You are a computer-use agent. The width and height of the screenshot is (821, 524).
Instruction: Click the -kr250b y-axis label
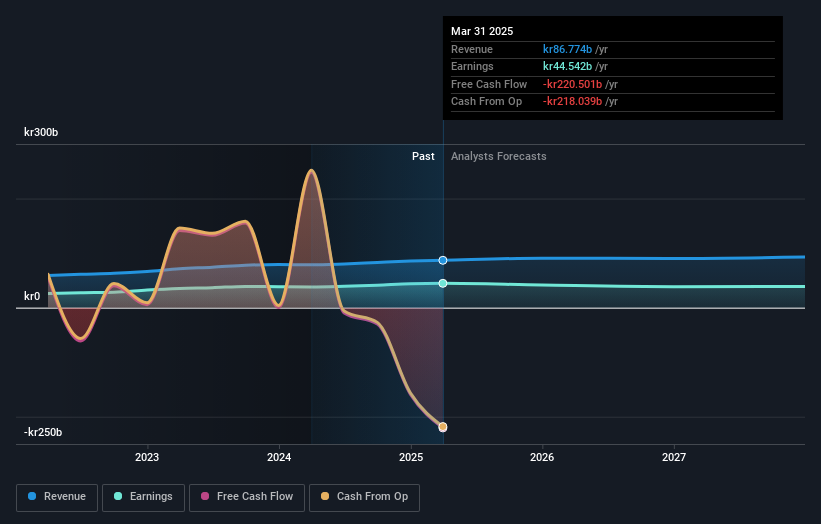[43, 432]
